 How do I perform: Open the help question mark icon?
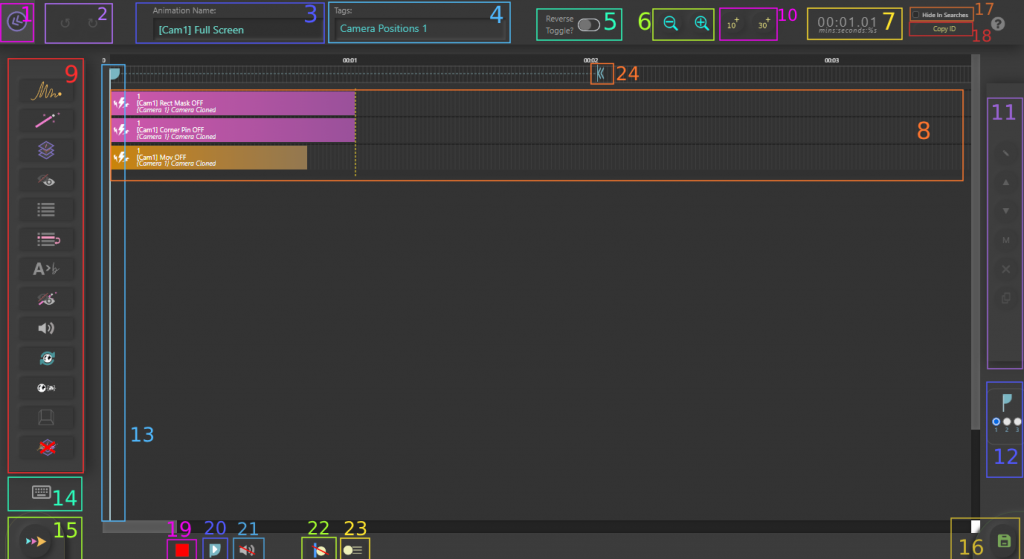(x=997, y=23)
